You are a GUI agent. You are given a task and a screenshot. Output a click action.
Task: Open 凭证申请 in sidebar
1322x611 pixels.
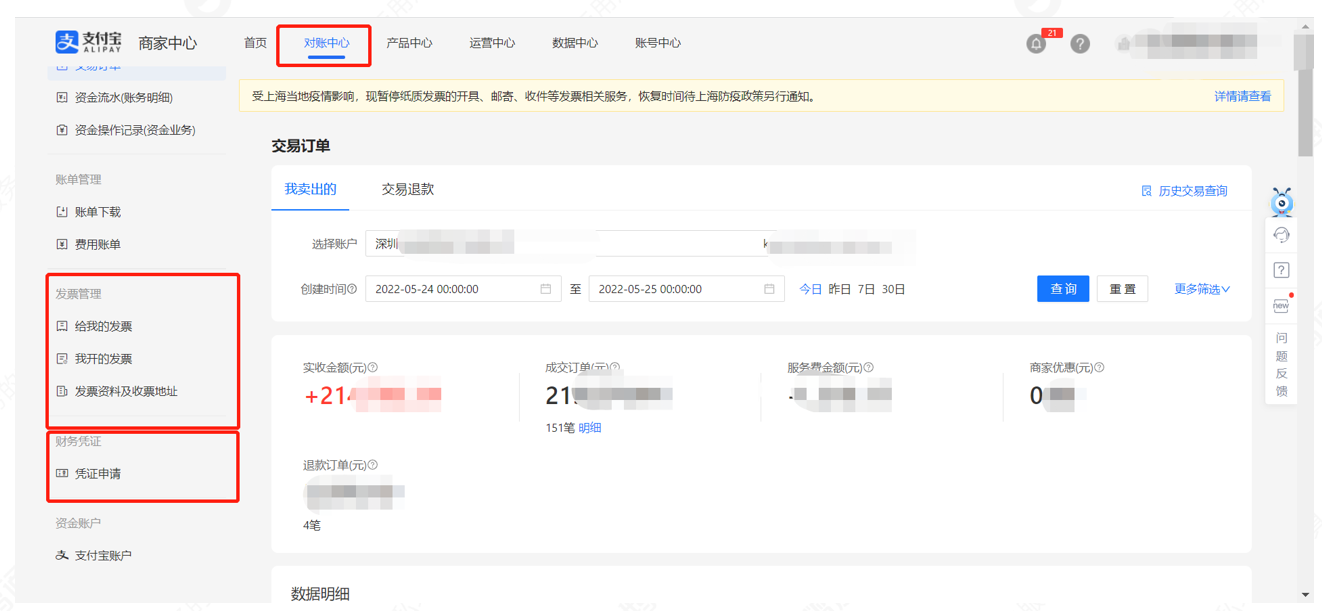click(98, 474)
